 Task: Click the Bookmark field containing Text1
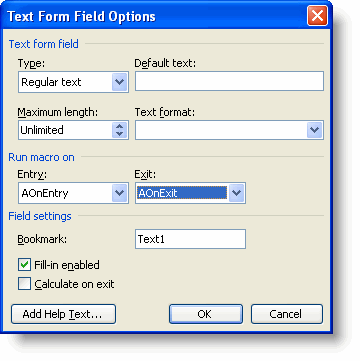pos(190,239)
